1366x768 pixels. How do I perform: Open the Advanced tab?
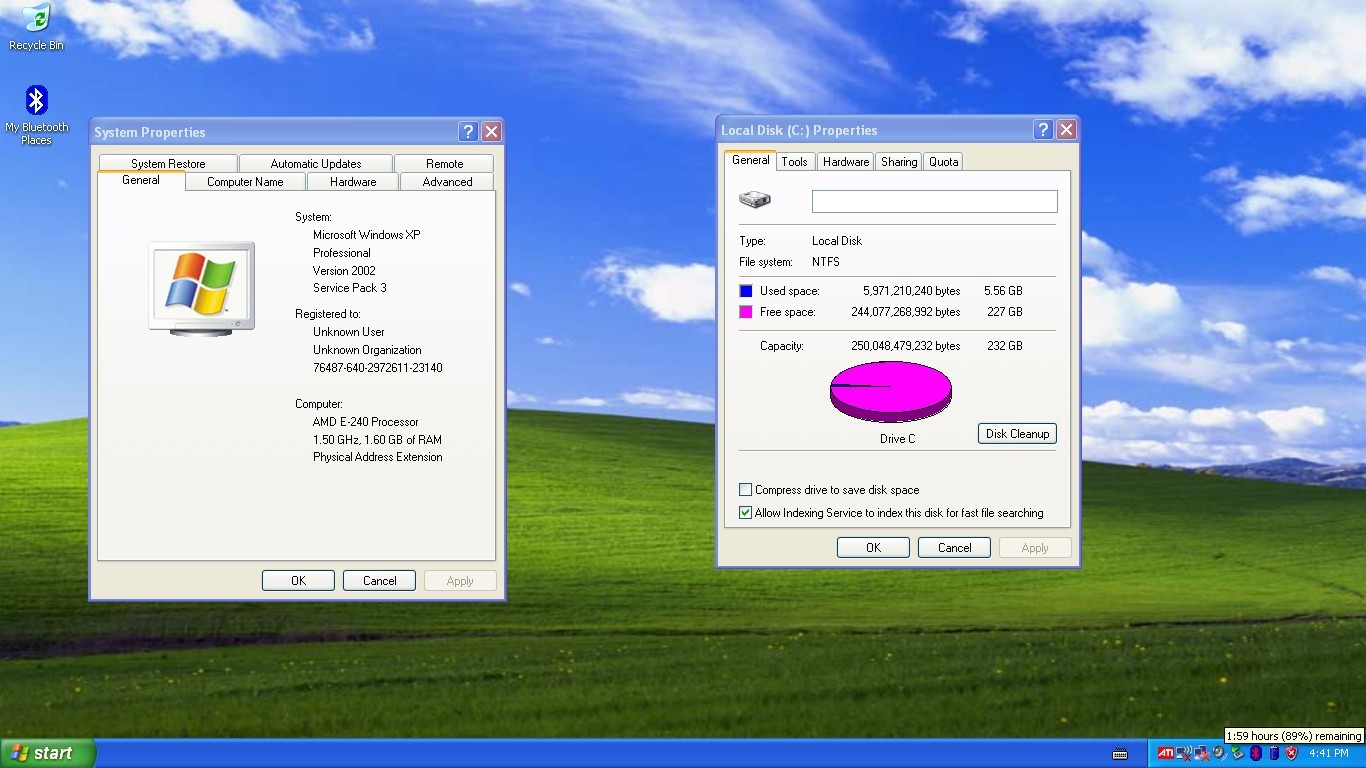tap(447, 182)
